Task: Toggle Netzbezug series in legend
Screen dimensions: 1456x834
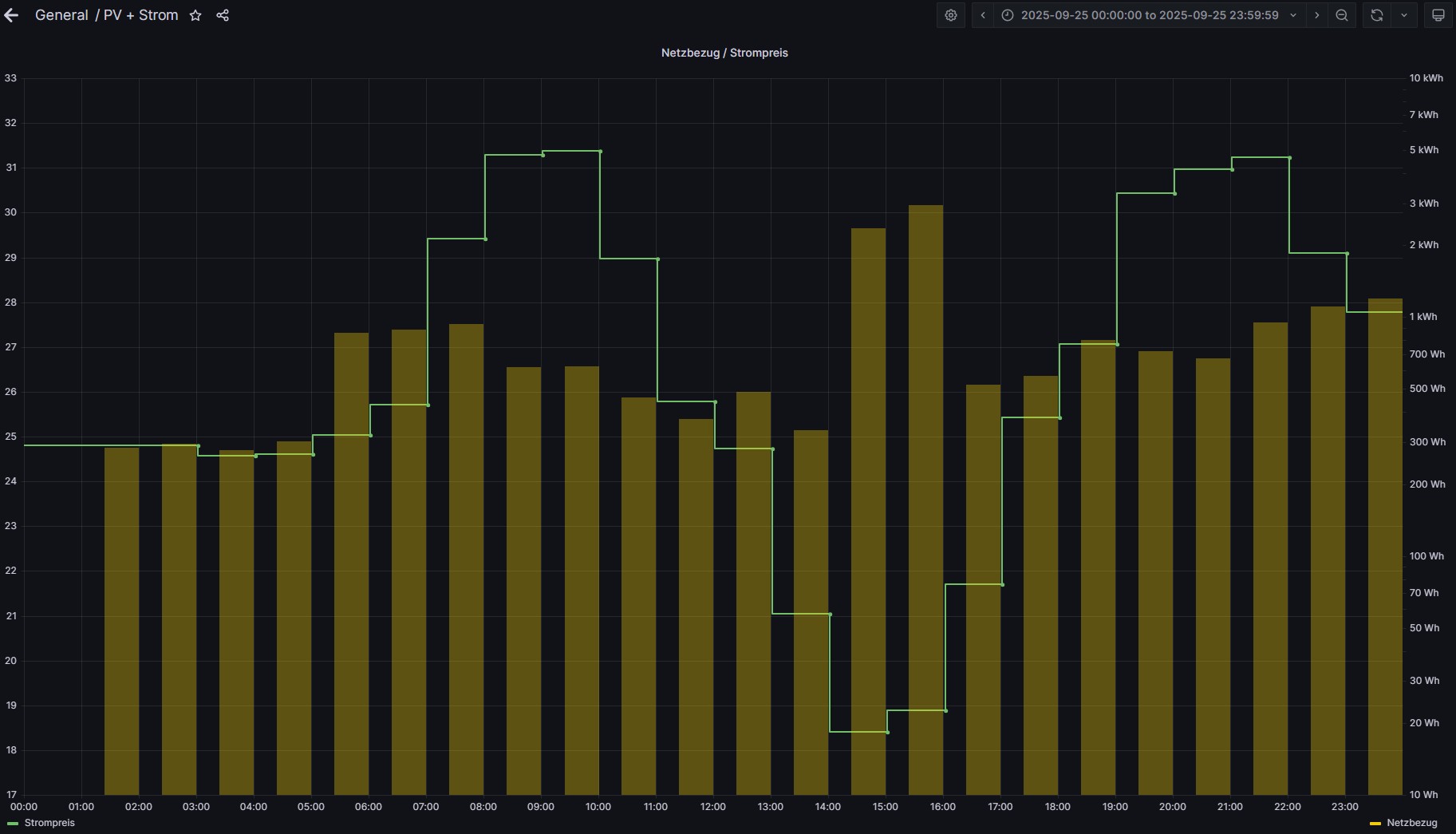Action: (1411, 823)
